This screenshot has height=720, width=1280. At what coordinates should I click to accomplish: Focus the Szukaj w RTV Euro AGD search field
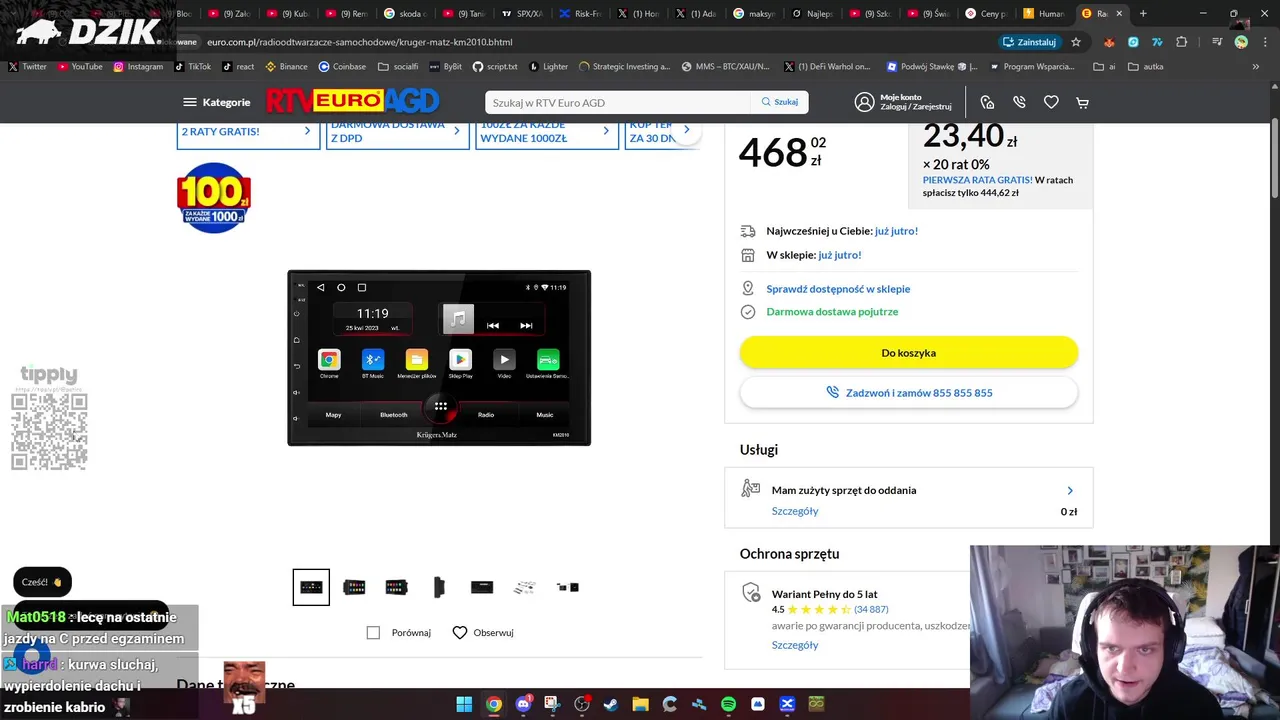tap(617, 102)
